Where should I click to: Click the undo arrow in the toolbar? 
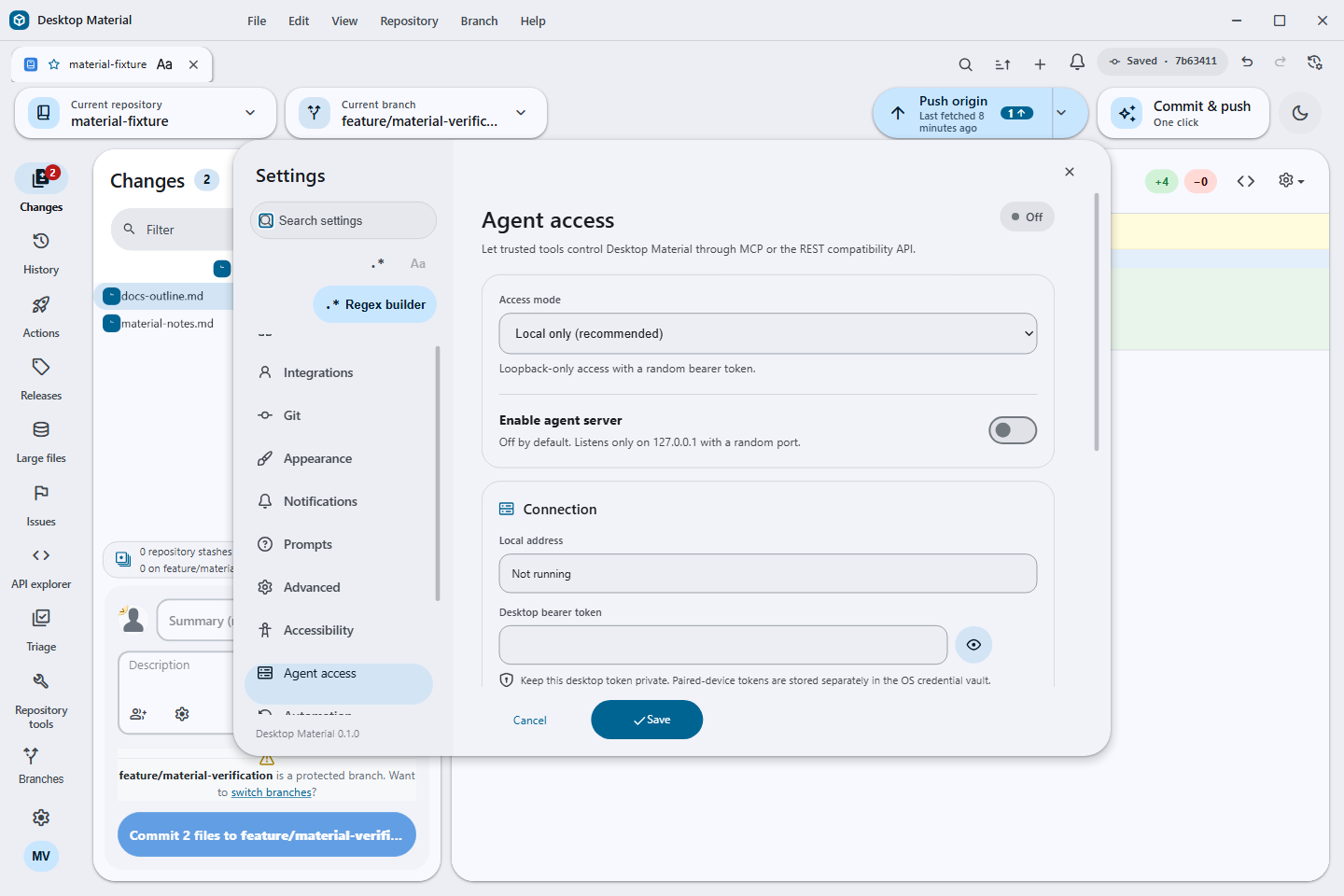(x=1247, y=62)
